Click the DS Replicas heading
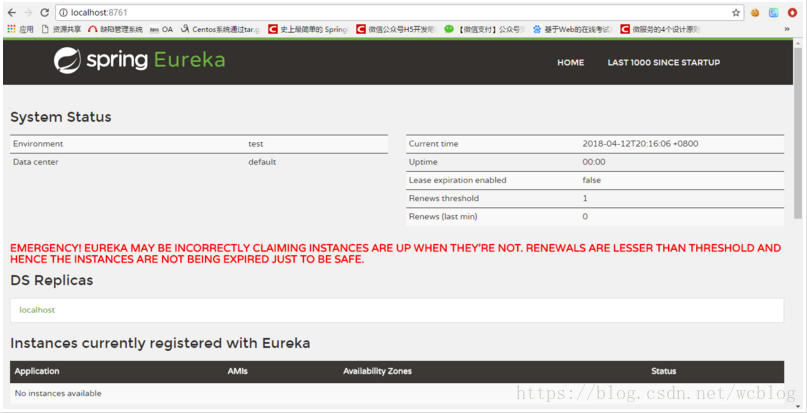807x413 pixels. [51, 280]
